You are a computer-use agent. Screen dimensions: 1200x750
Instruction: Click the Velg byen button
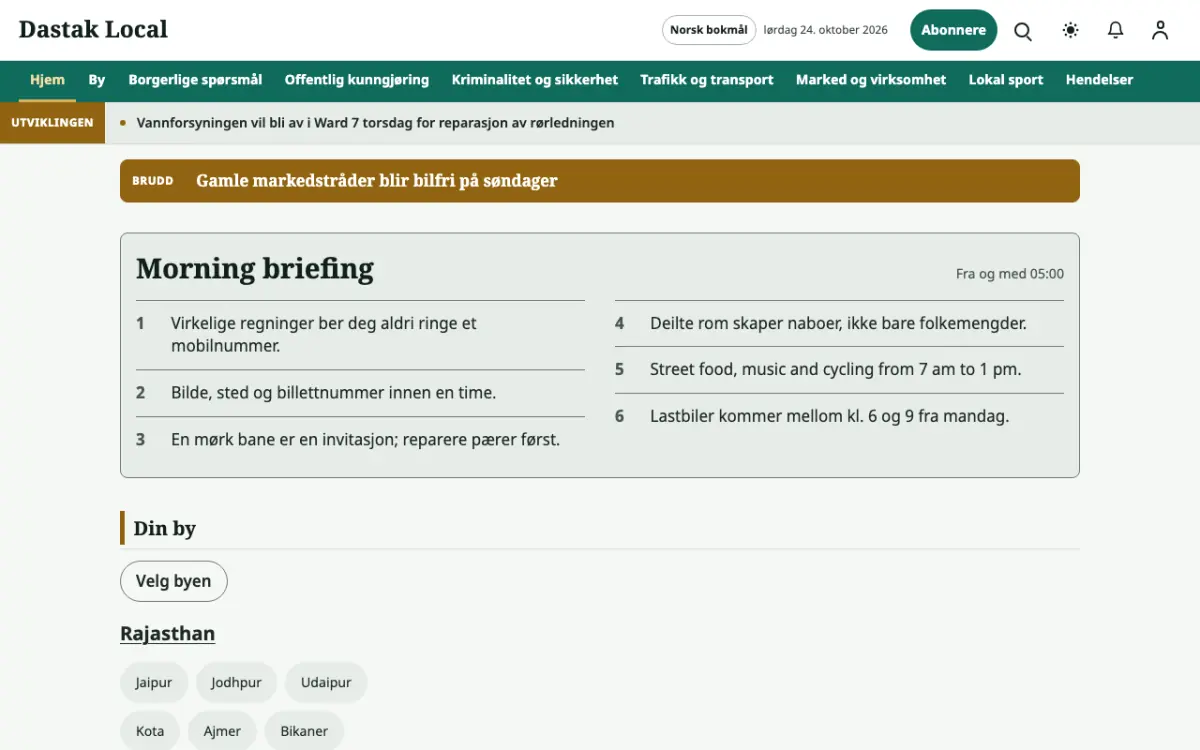click(174, 581)
